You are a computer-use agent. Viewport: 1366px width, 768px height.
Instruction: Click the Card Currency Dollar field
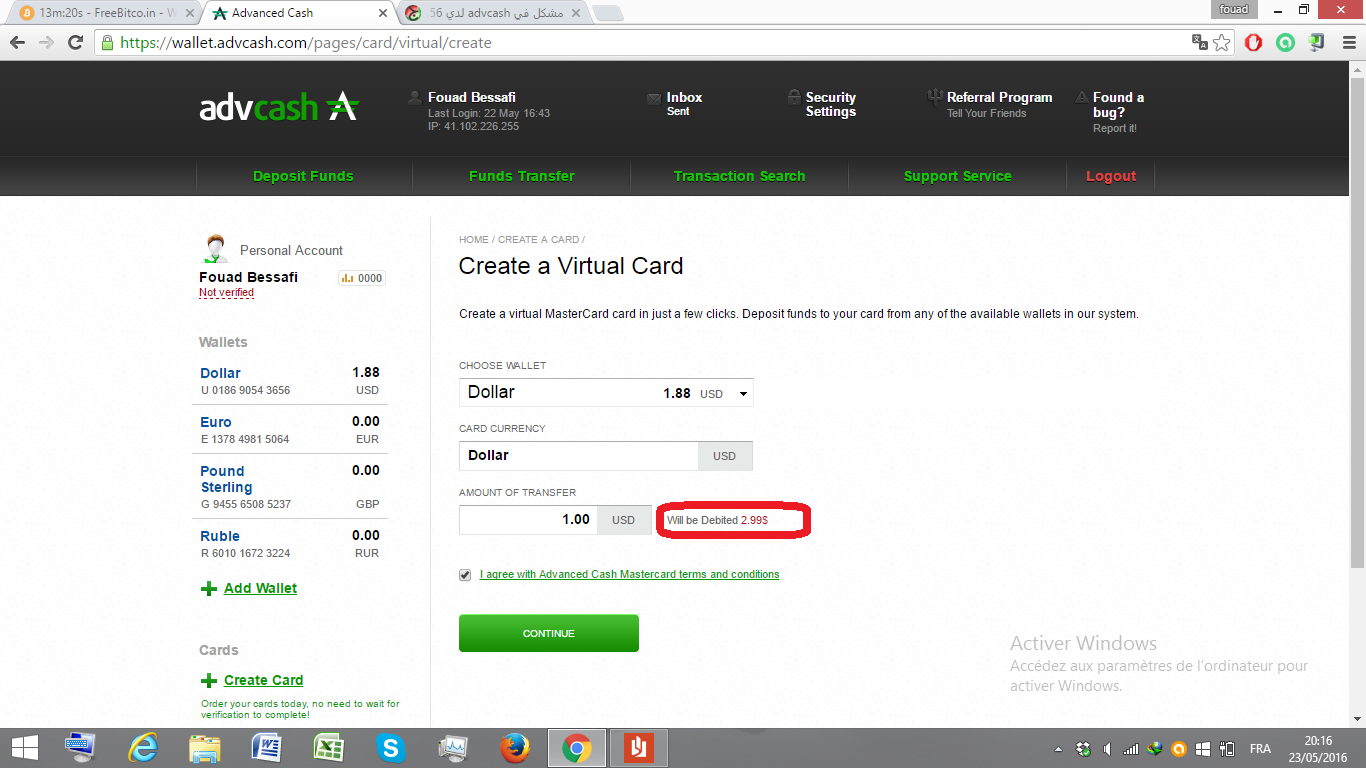coord(578,456)
